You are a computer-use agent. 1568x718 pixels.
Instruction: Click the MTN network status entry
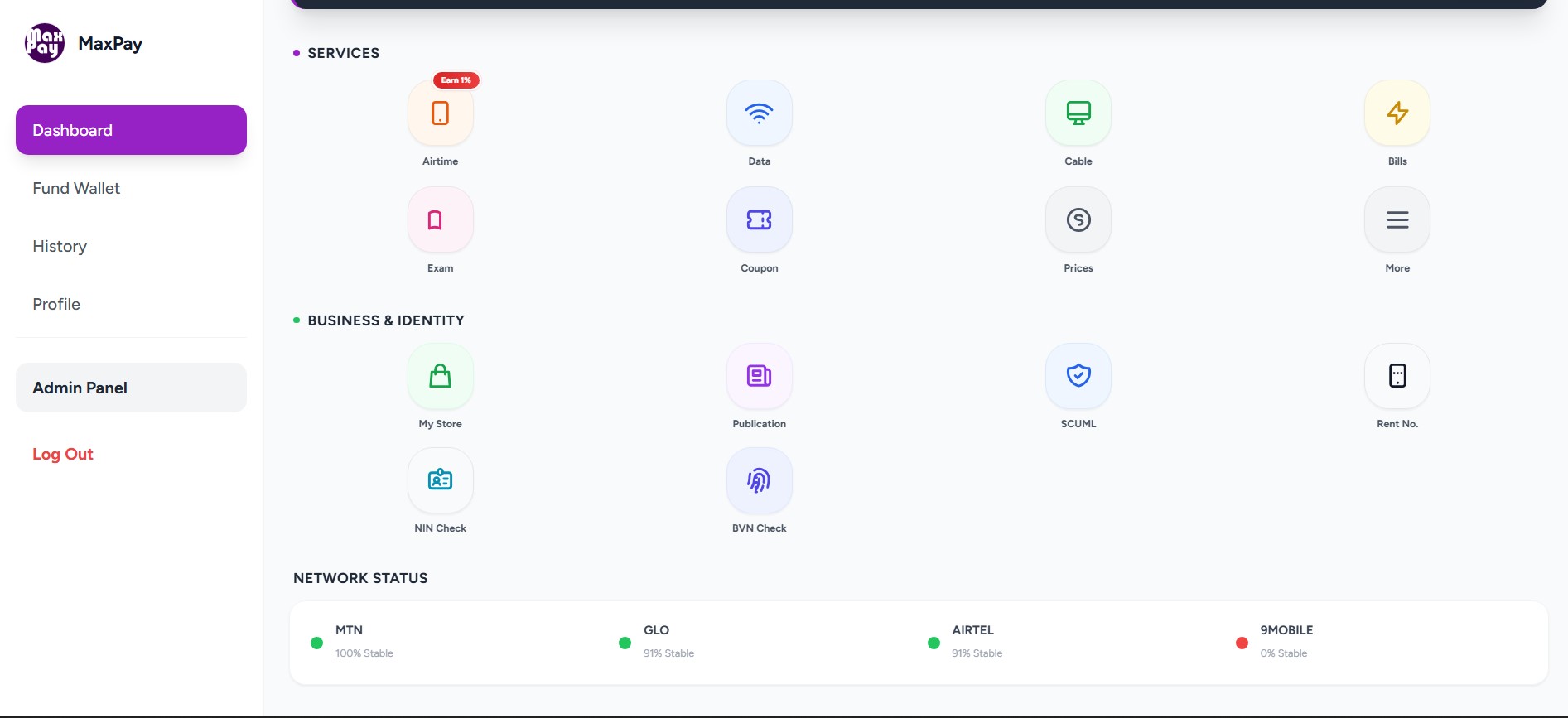352,642
